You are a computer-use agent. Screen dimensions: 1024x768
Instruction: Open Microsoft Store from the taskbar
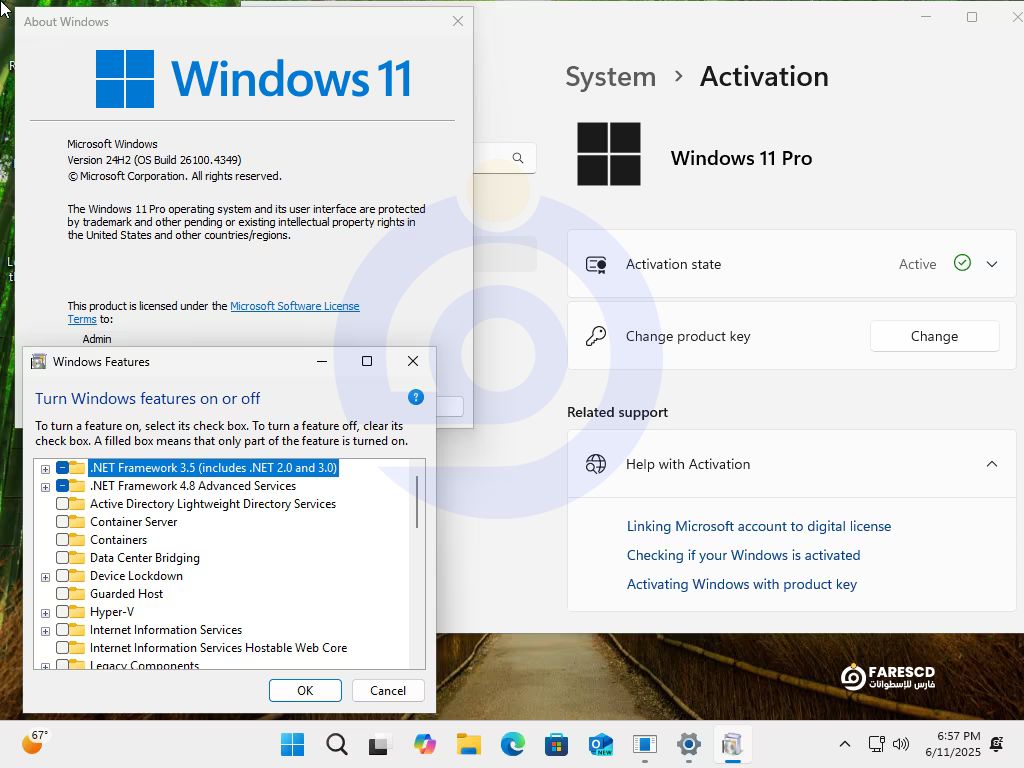click(556, 744)
